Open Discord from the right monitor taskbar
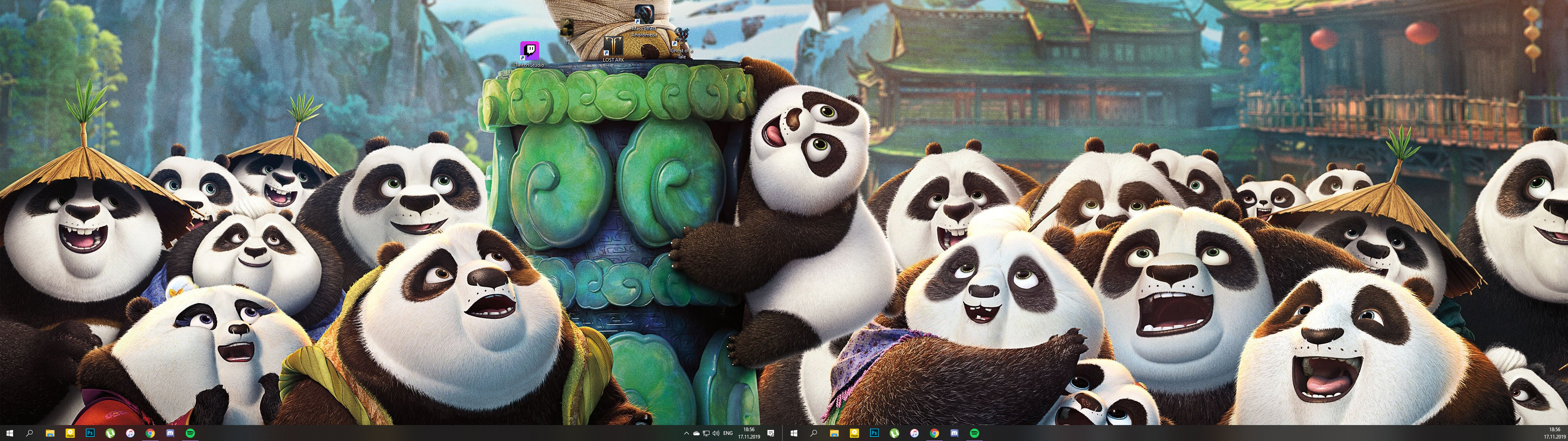Viewport: 1568px width, 441px height. (x=955, y=433)
